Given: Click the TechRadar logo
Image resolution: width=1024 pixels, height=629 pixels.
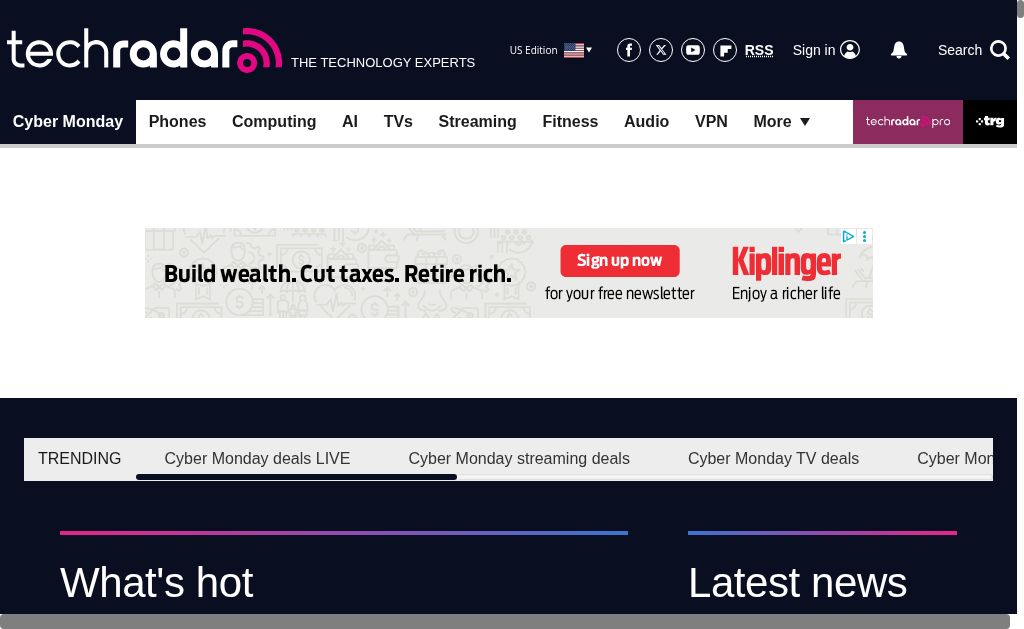Looking at the screenshot, I should click(145, 50).
